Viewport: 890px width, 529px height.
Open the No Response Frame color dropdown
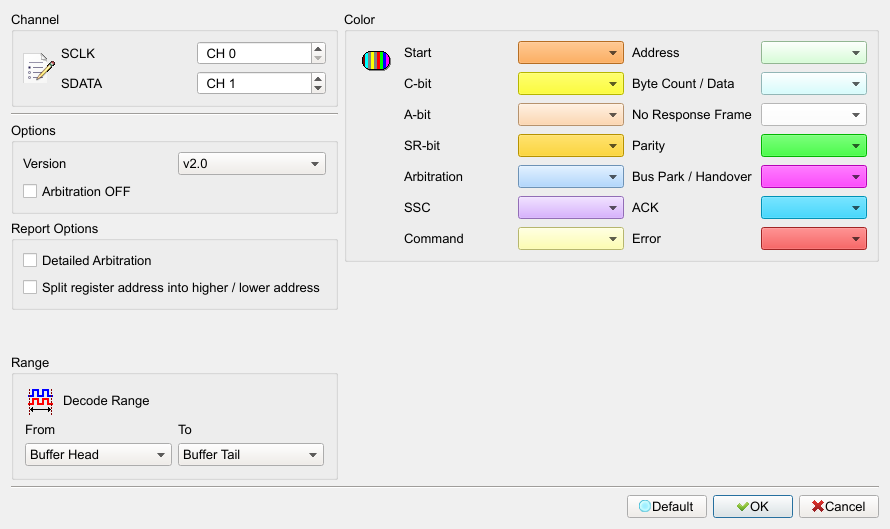point(813,115)
